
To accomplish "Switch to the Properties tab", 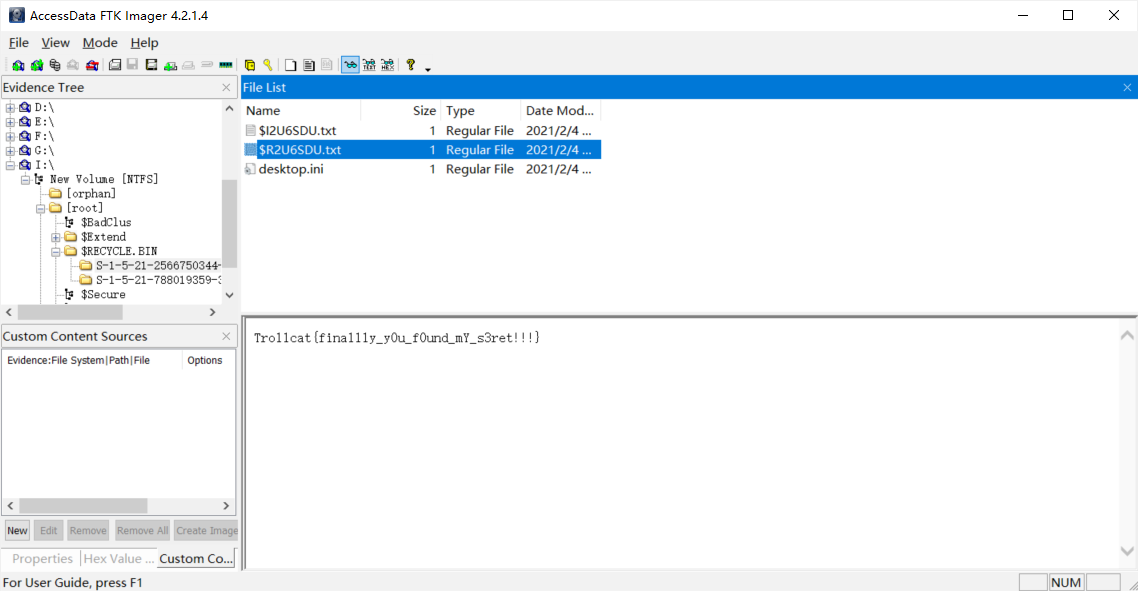I will [x=42, y=559].
